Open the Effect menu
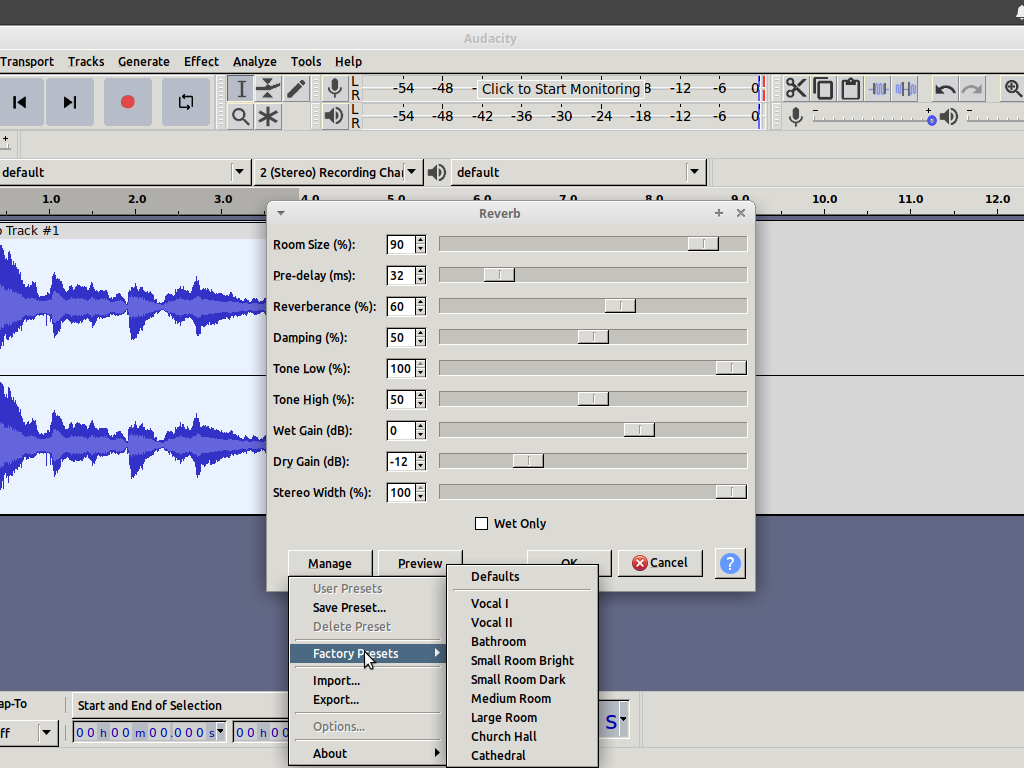1024x768 pixels. [201, 61]
